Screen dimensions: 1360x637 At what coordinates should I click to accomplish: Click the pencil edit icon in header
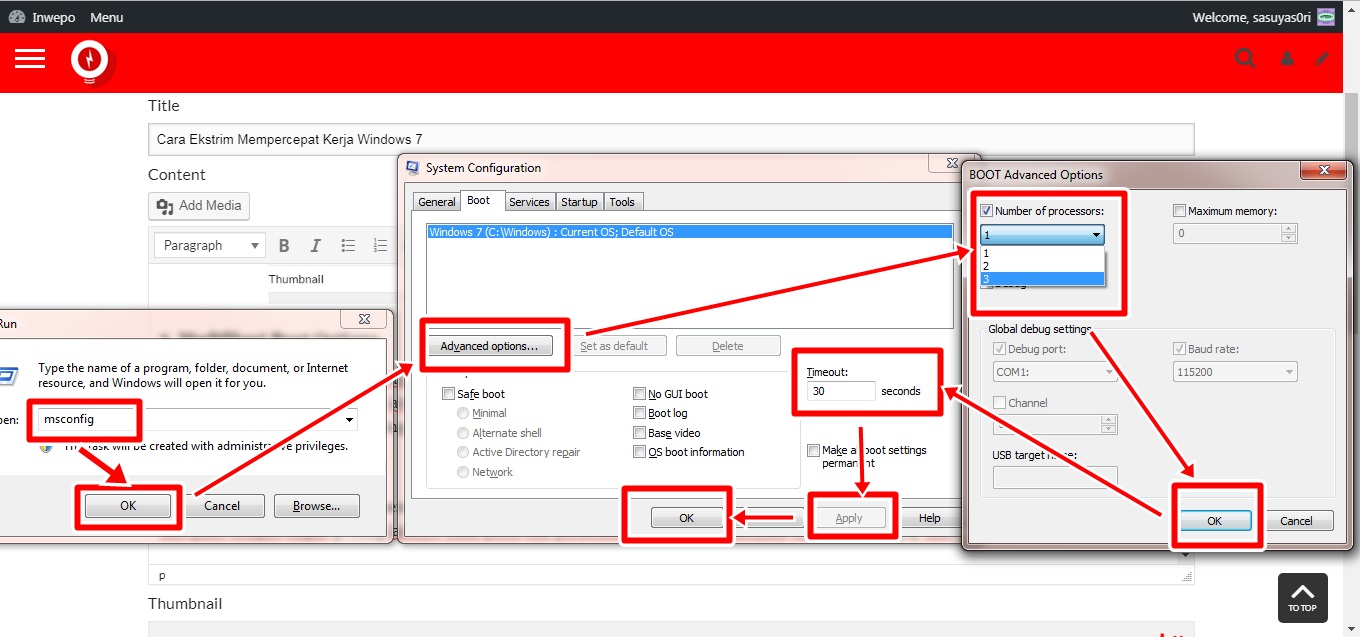(x=1323, y=59)
